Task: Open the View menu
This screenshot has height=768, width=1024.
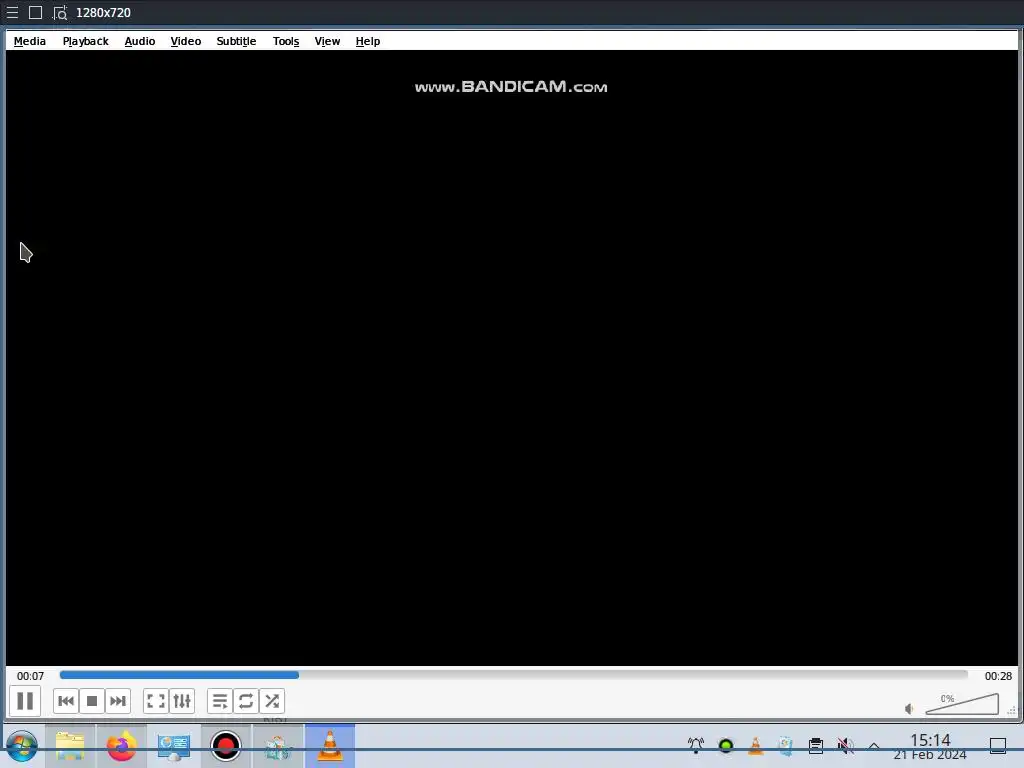Action: [327, 41]
